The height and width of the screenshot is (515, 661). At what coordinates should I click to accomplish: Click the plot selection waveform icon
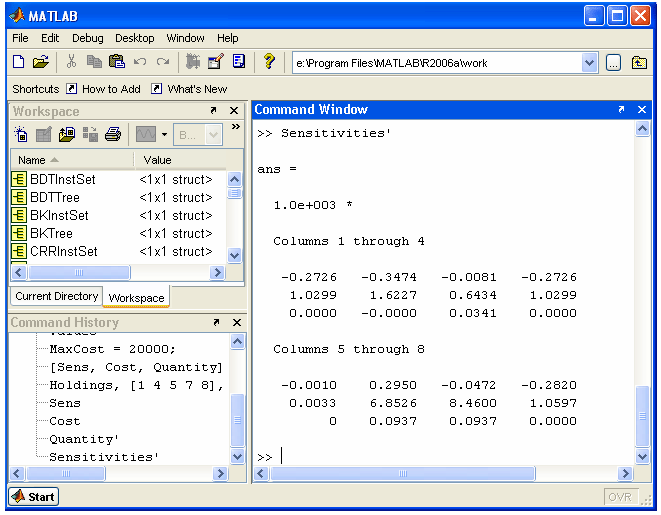pyautogui.click(x=146, y=134)
